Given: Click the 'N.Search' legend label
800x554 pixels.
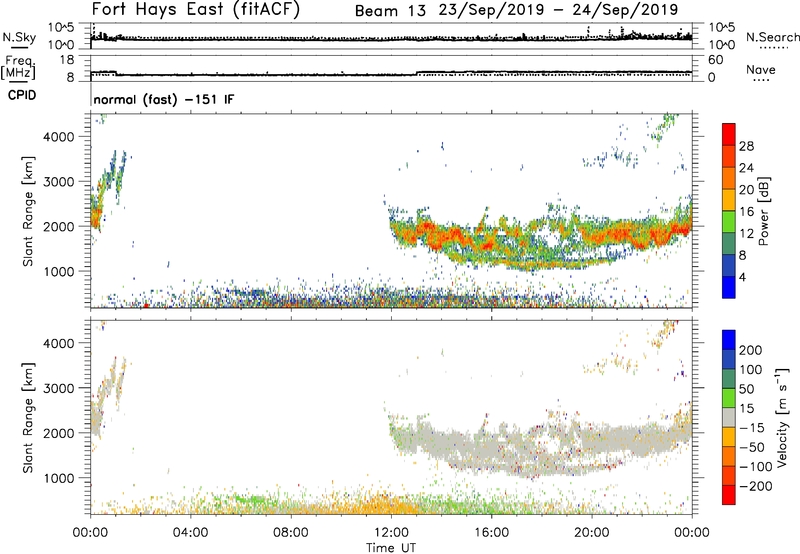Looking at the screenshot, I should pos(772,37).
